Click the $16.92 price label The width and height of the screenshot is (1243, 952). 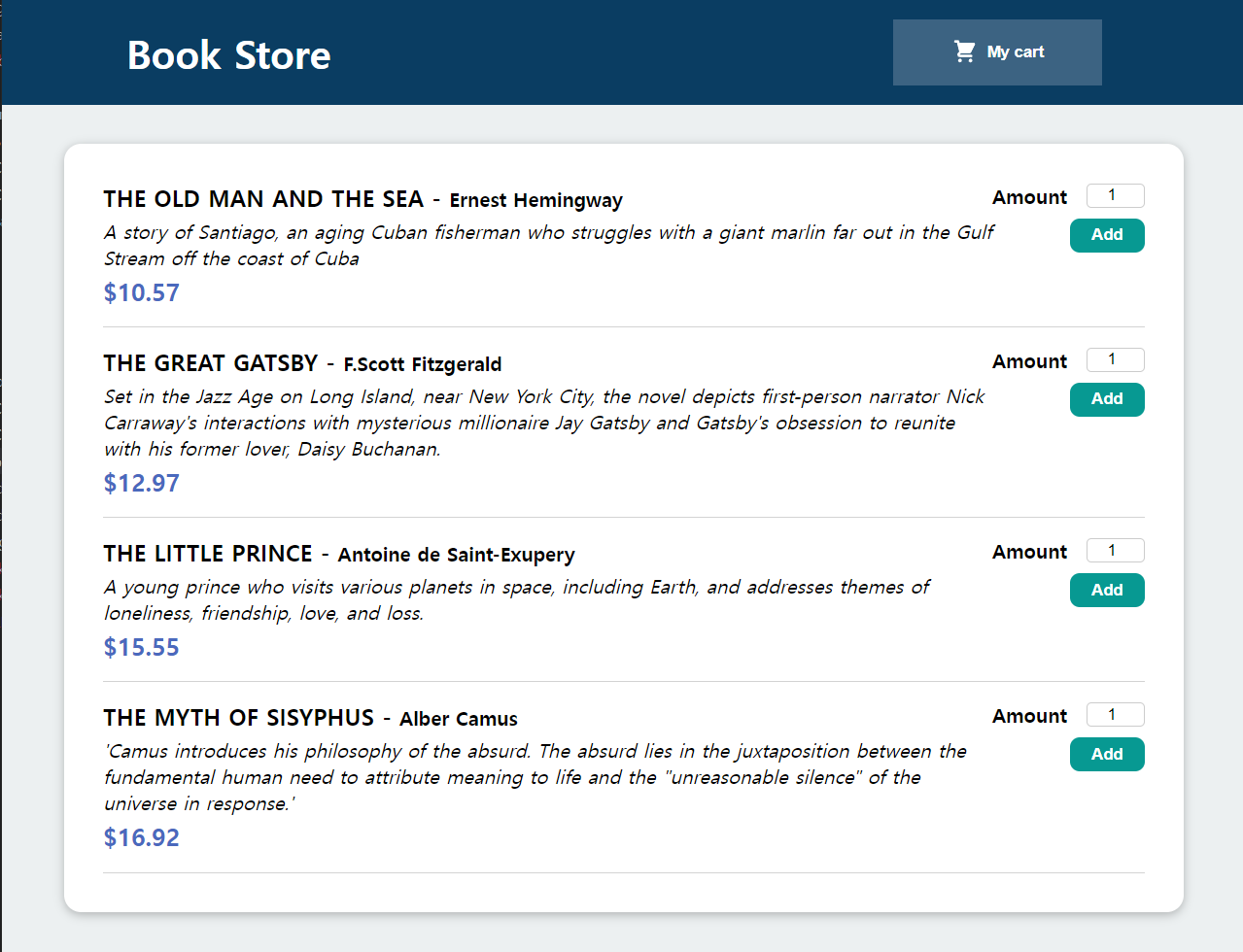coord(141,836)
